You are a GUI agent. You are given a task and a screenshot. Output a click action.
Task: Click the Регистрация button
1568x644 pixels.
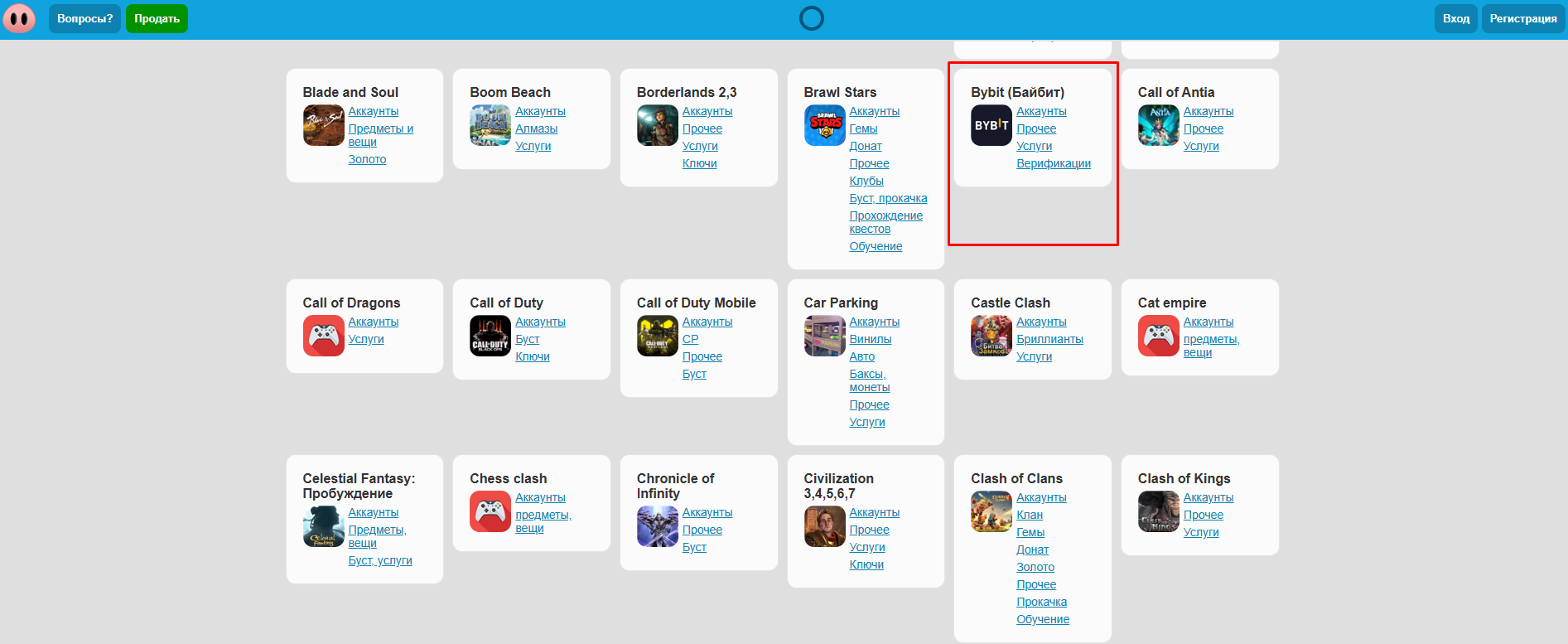(x=1523, y=18)
